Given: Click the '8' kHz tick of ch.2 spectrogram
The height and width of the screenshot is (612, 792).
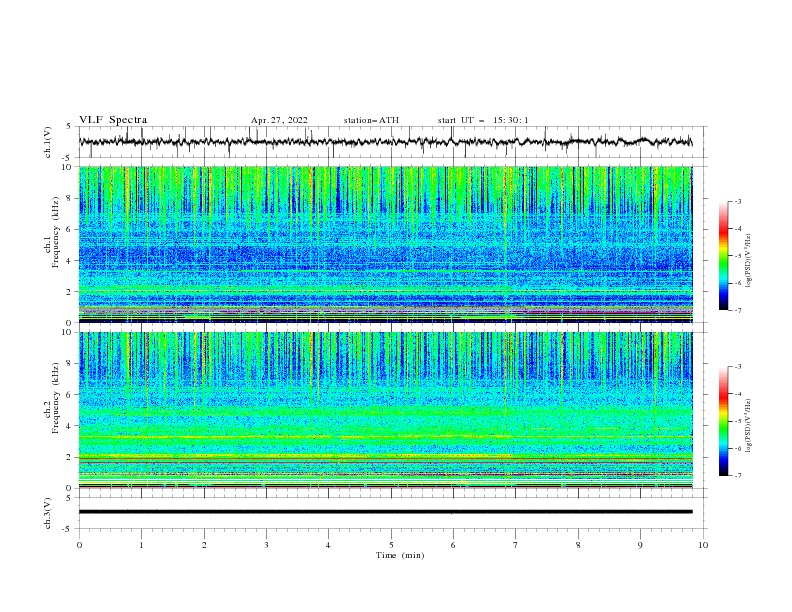Looking at the screenshot, I should click(x=71, y=364).
